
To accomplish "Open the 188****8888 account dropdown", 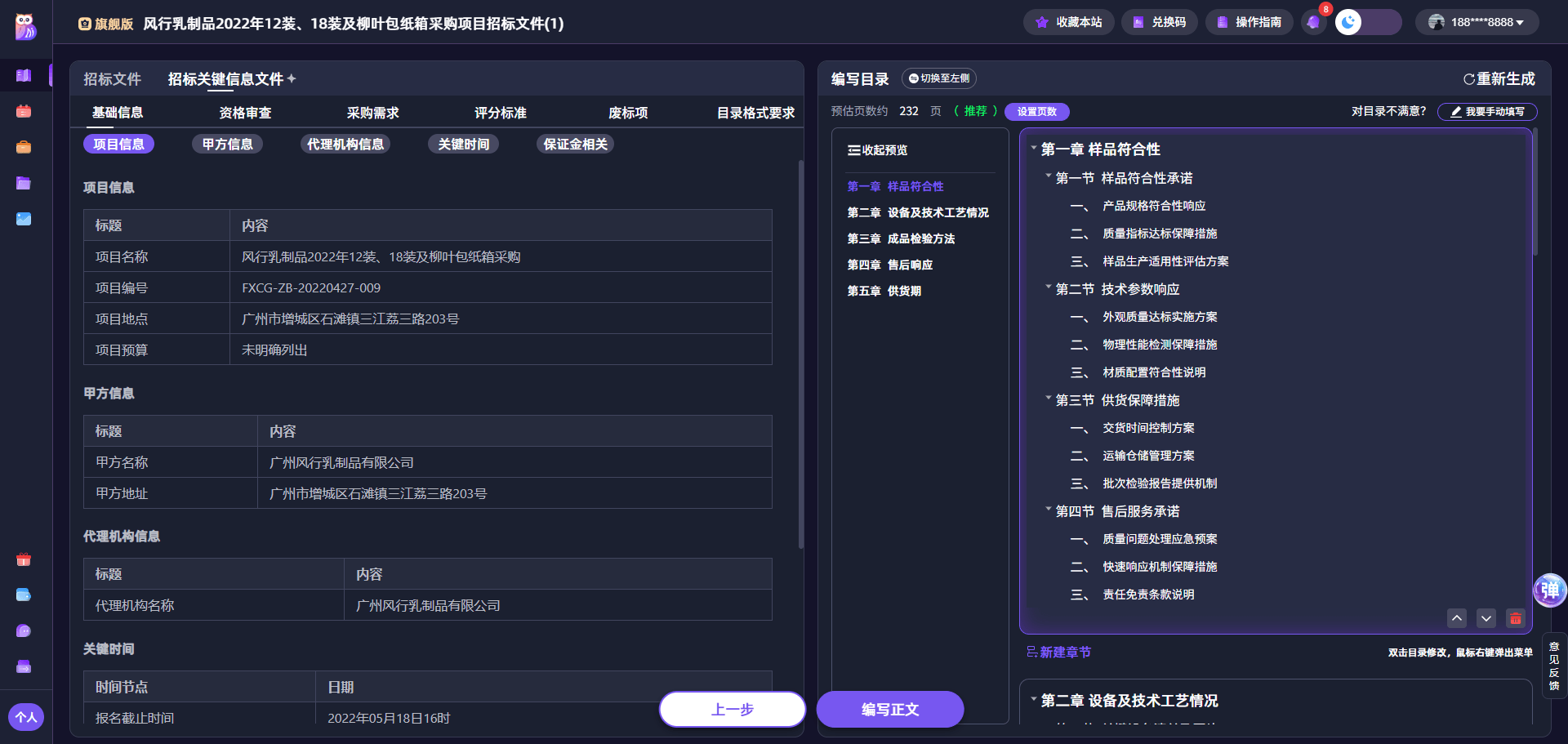I will click(1477, 22).
